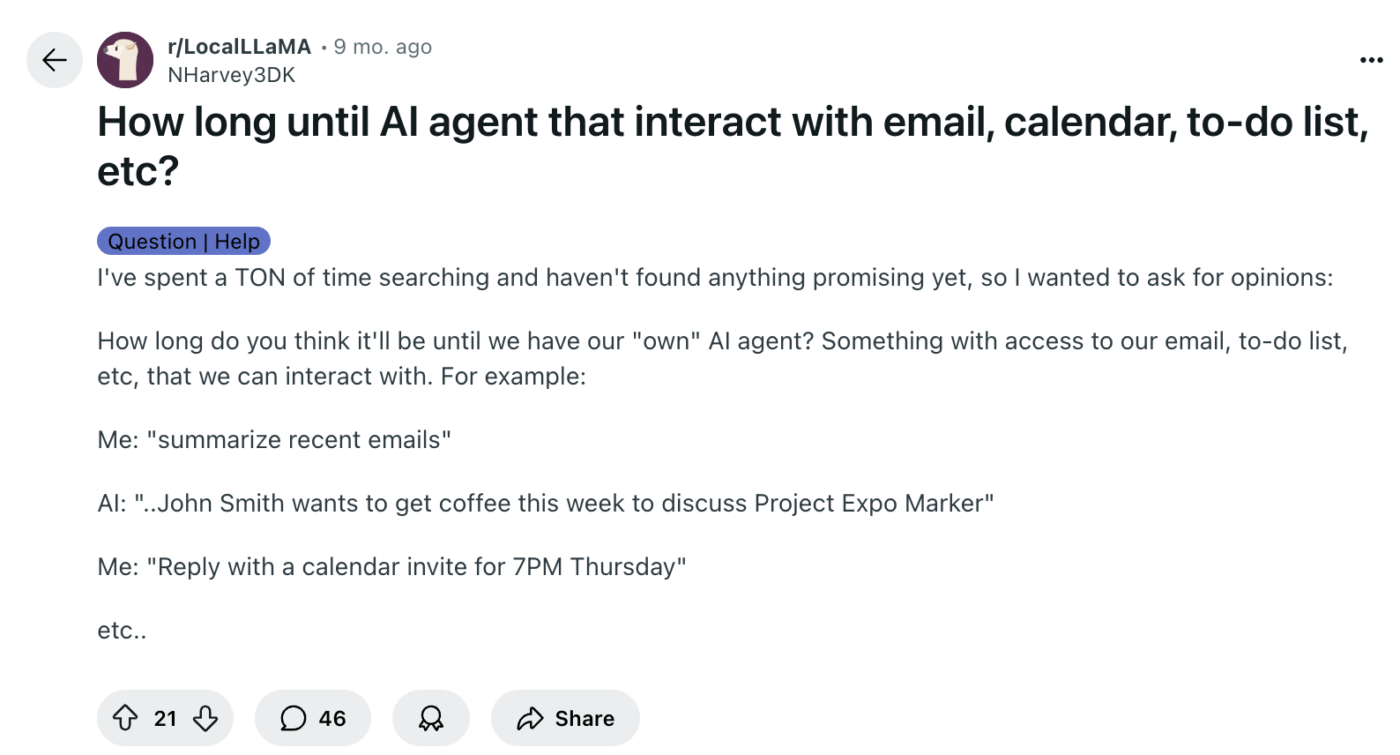Open NHarvey3DK's profile
Screen dimensions: 1400x755
(232, 74)
